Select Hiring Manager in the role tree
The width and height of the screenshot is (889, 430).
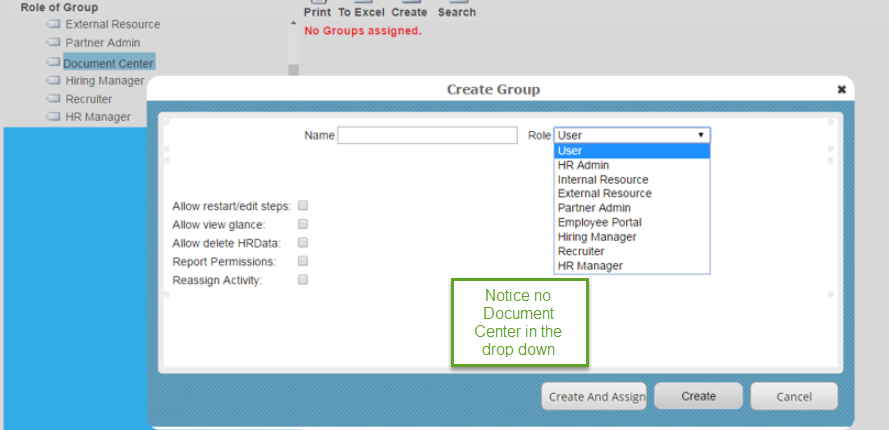tap(105, 81)
